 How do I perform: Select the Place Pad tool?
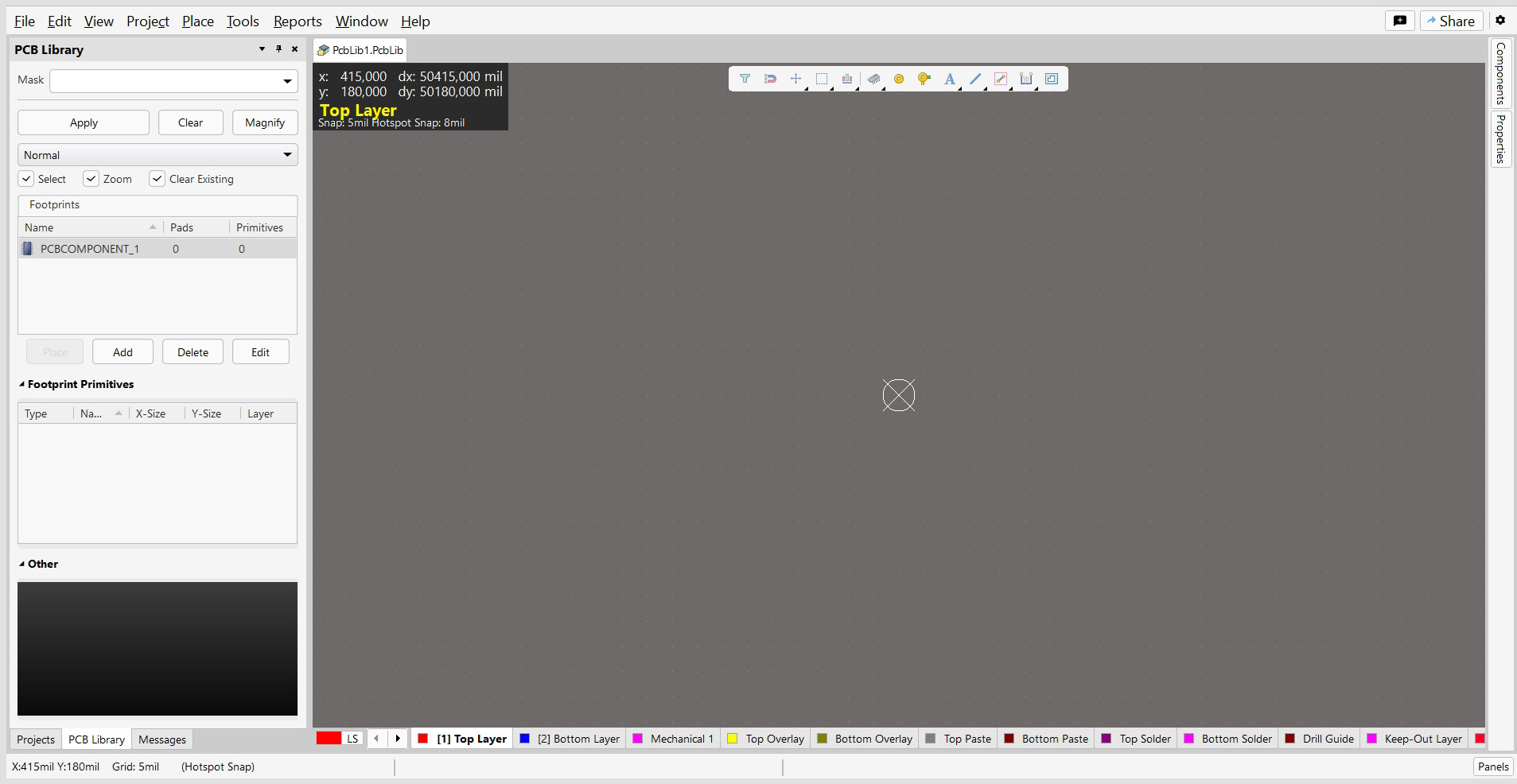(899, 79)
